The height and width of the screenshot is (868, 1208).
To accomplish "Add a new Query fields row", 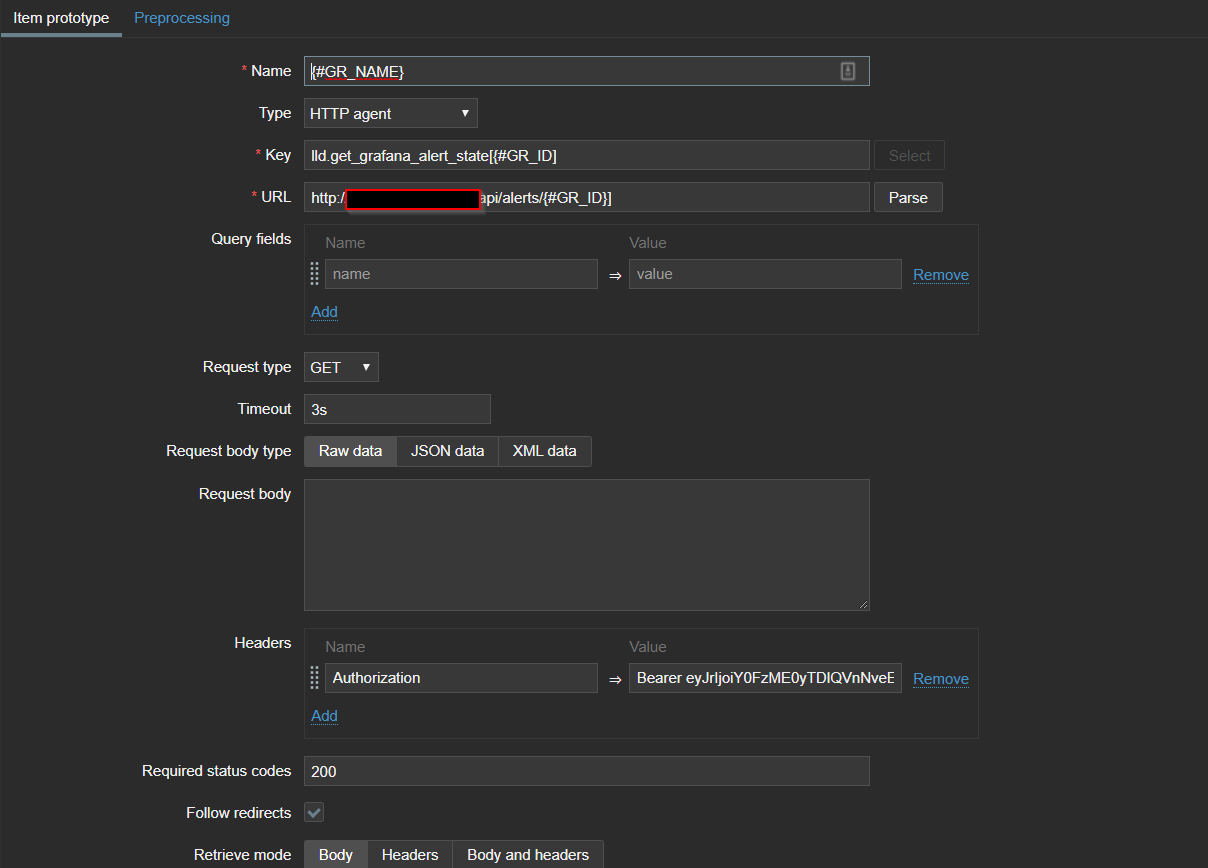I will click(324, 312).
